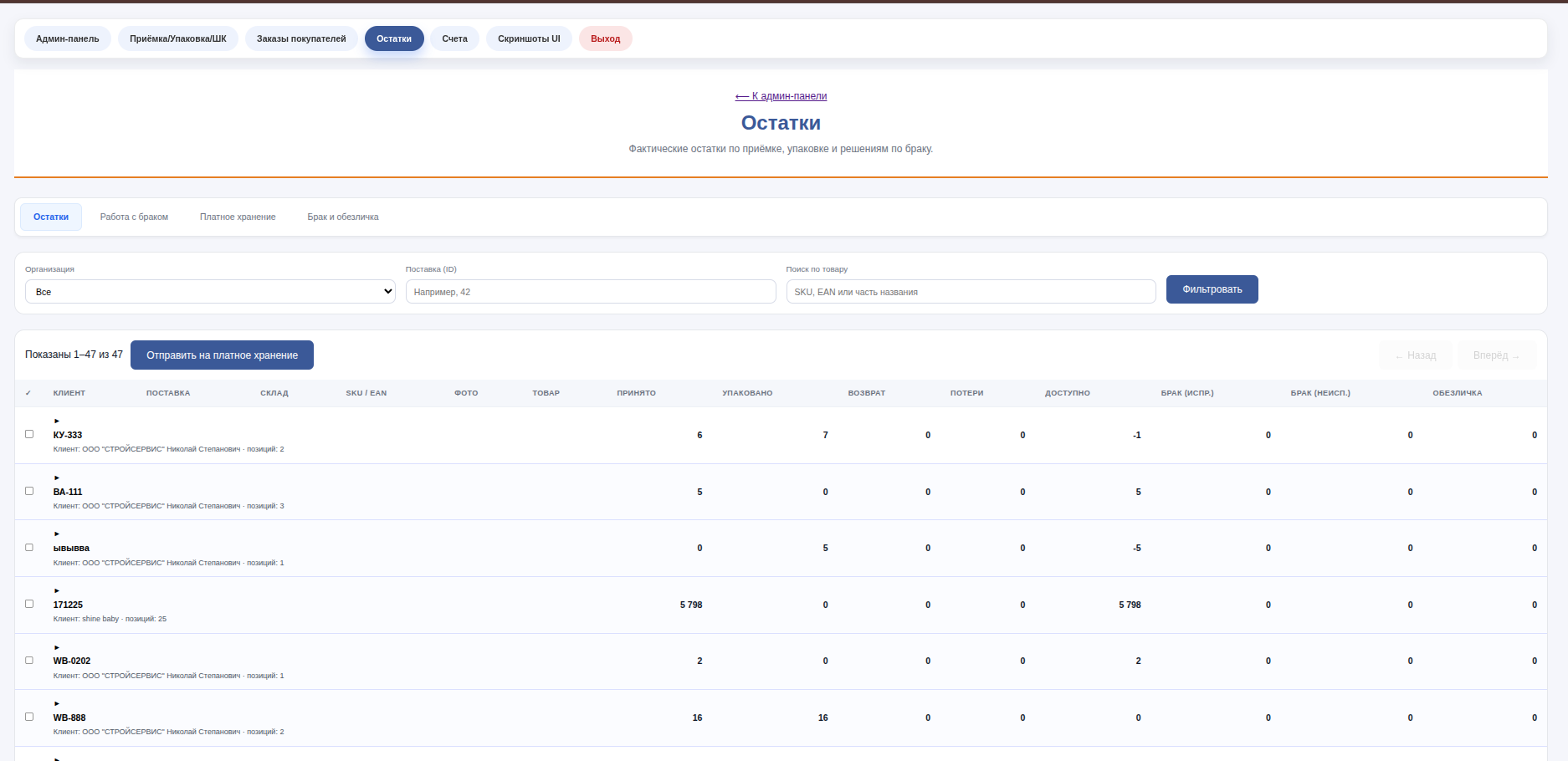Expand the 171225 supply row arrow

[57, 590]
